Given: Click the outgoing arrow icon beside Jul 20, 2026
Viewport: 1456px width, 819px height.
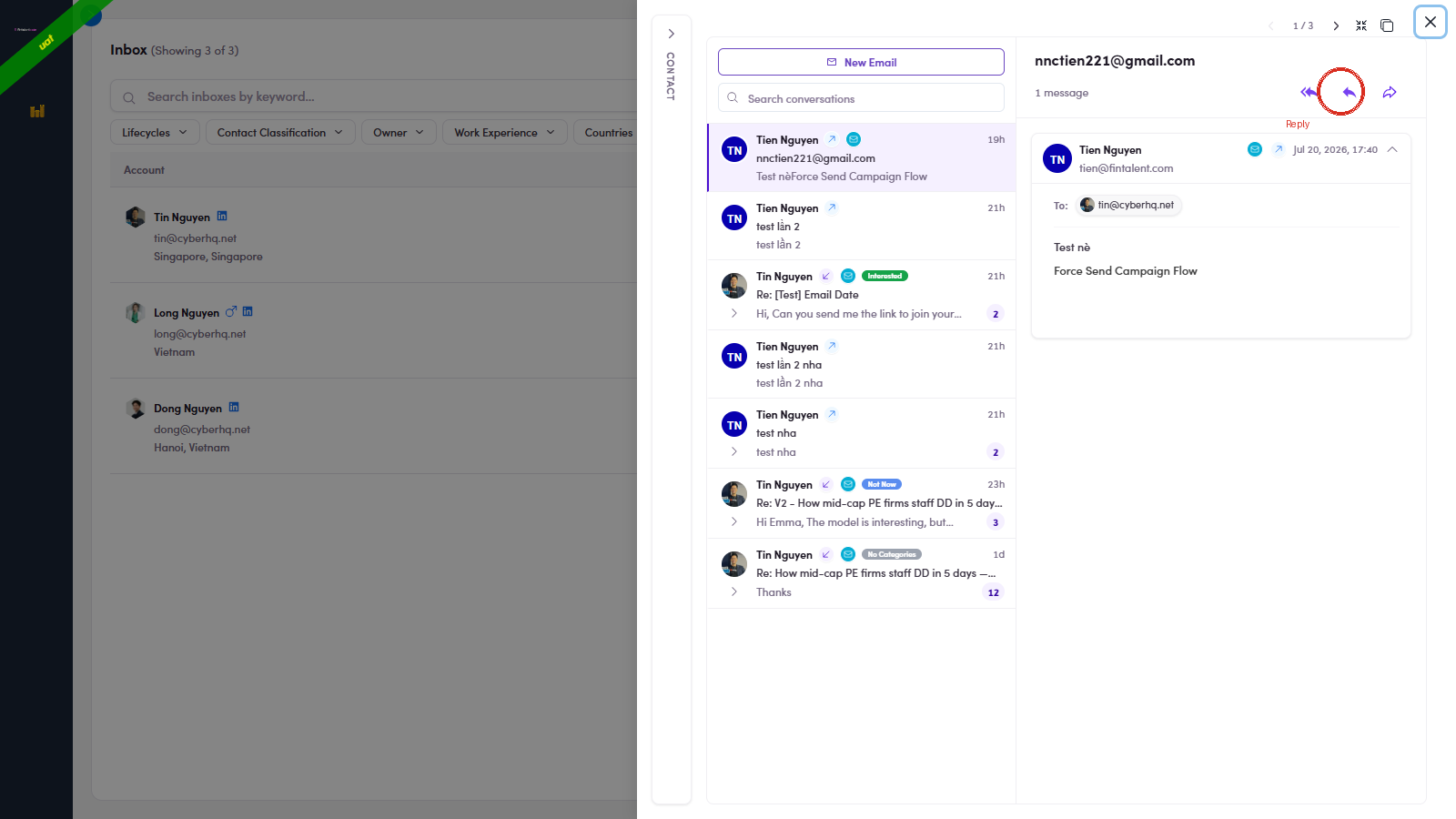Looking at the screenshot, I should tap(1279, 149).
